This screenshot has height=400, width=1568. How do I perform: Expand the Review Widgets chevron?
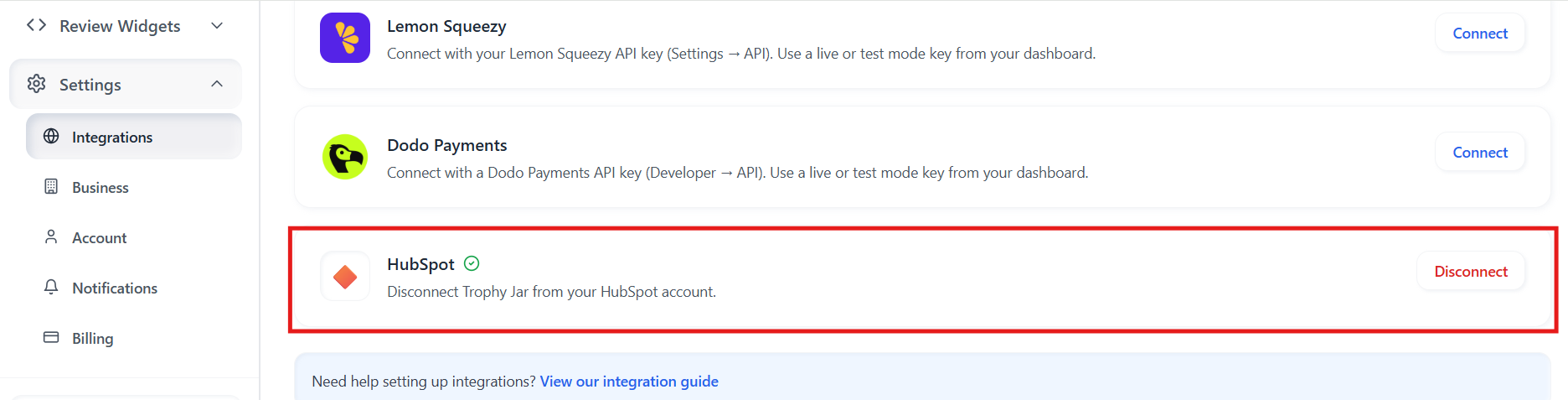[217, 25]
